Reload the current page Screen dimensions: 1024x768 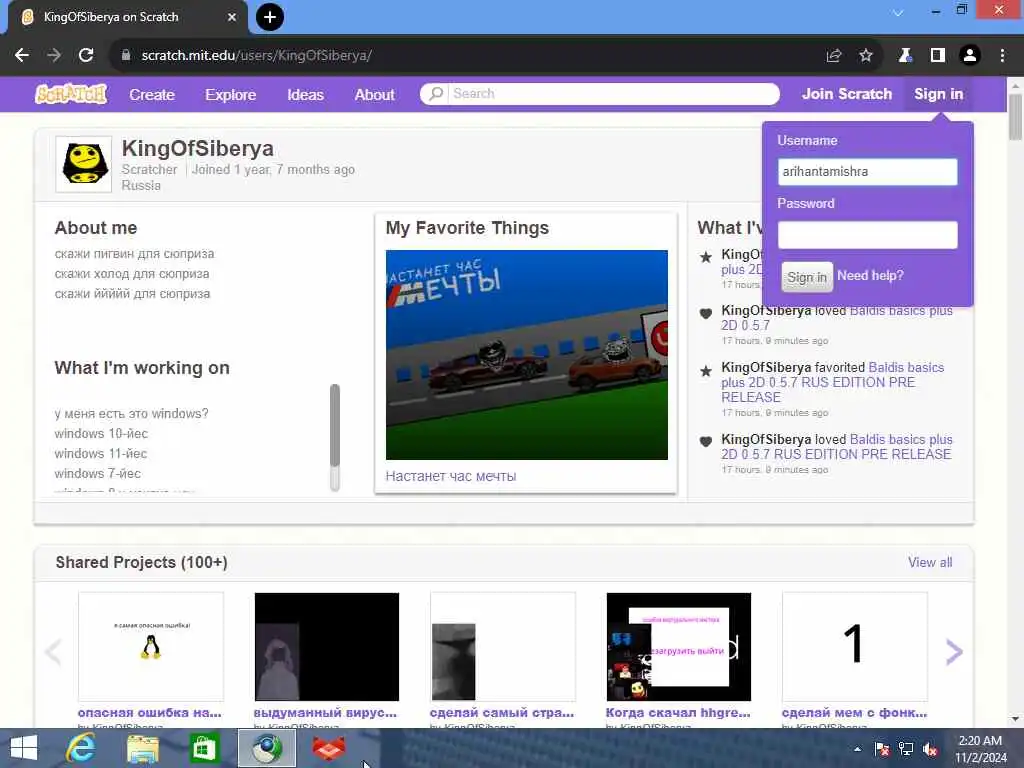86,56
